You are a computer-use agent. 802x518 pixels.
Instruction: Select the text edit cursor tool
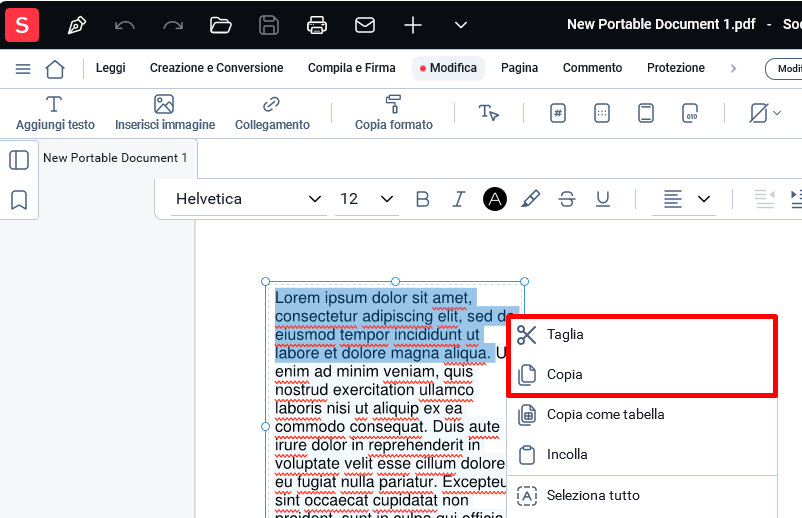pos(488,112)
